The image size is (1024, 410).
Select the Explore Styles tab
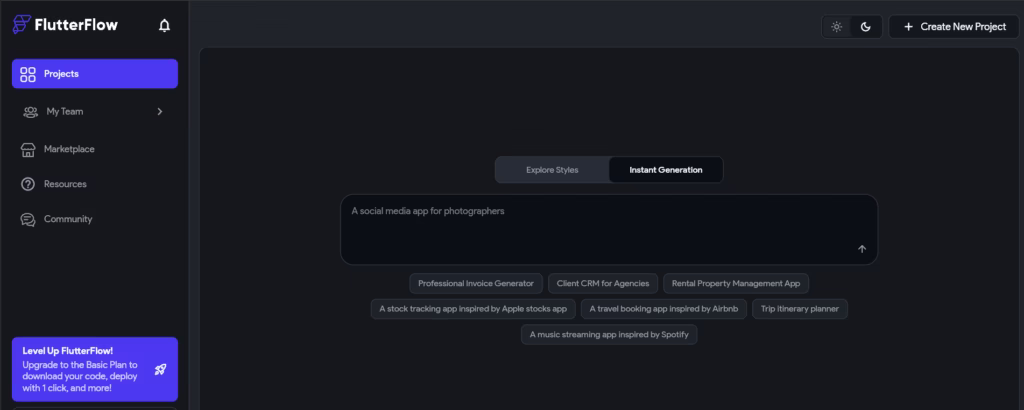coord(552,170)
